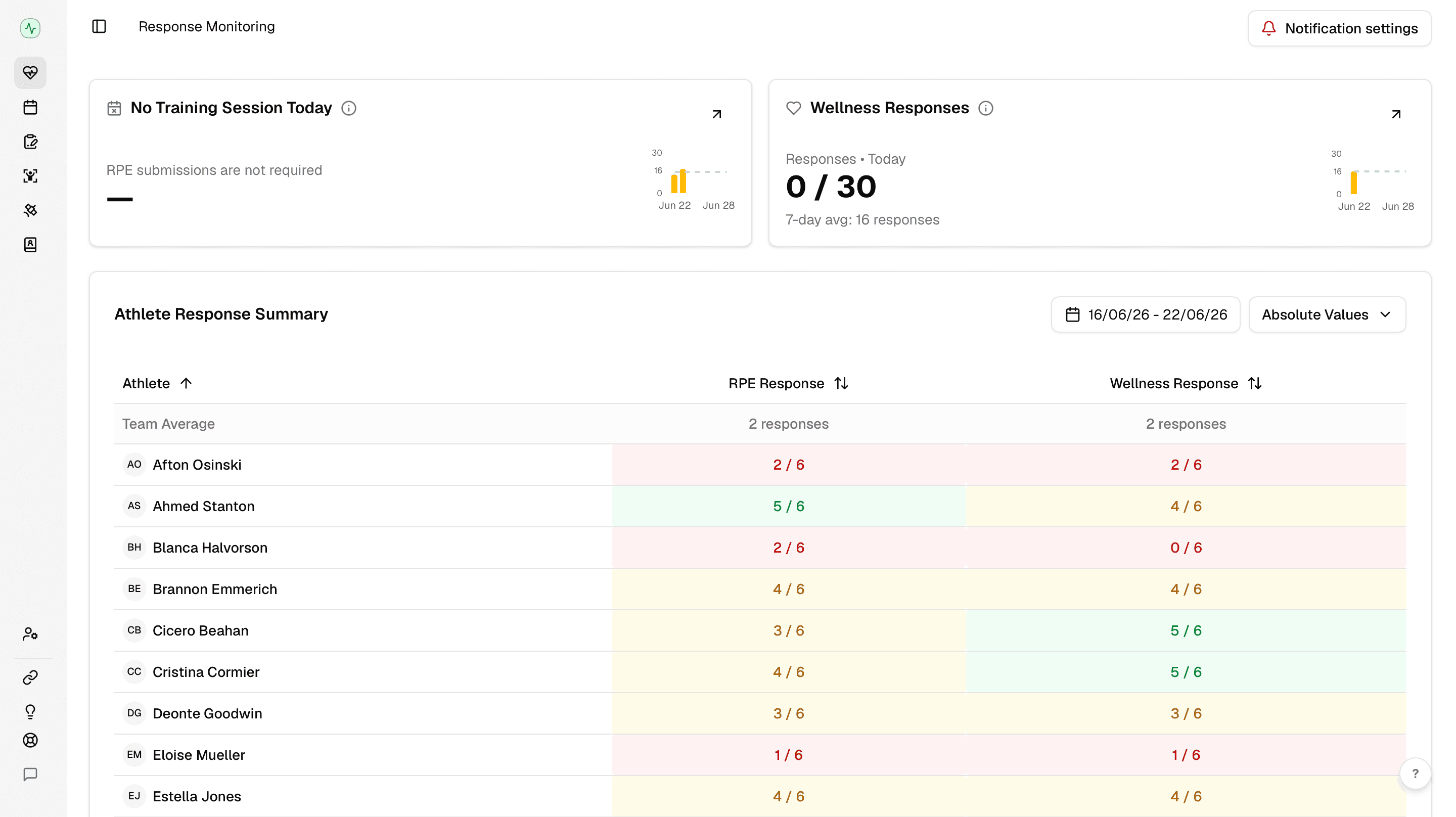Select athlete Cristina Cormier

[206, 672]
